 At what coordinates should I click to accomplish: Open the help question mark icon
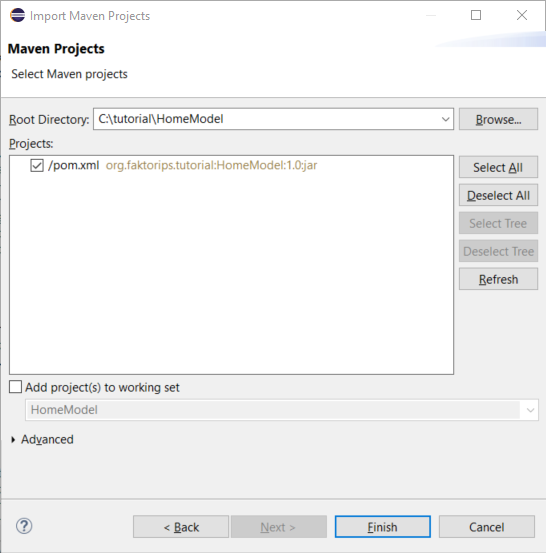[24, 526]
